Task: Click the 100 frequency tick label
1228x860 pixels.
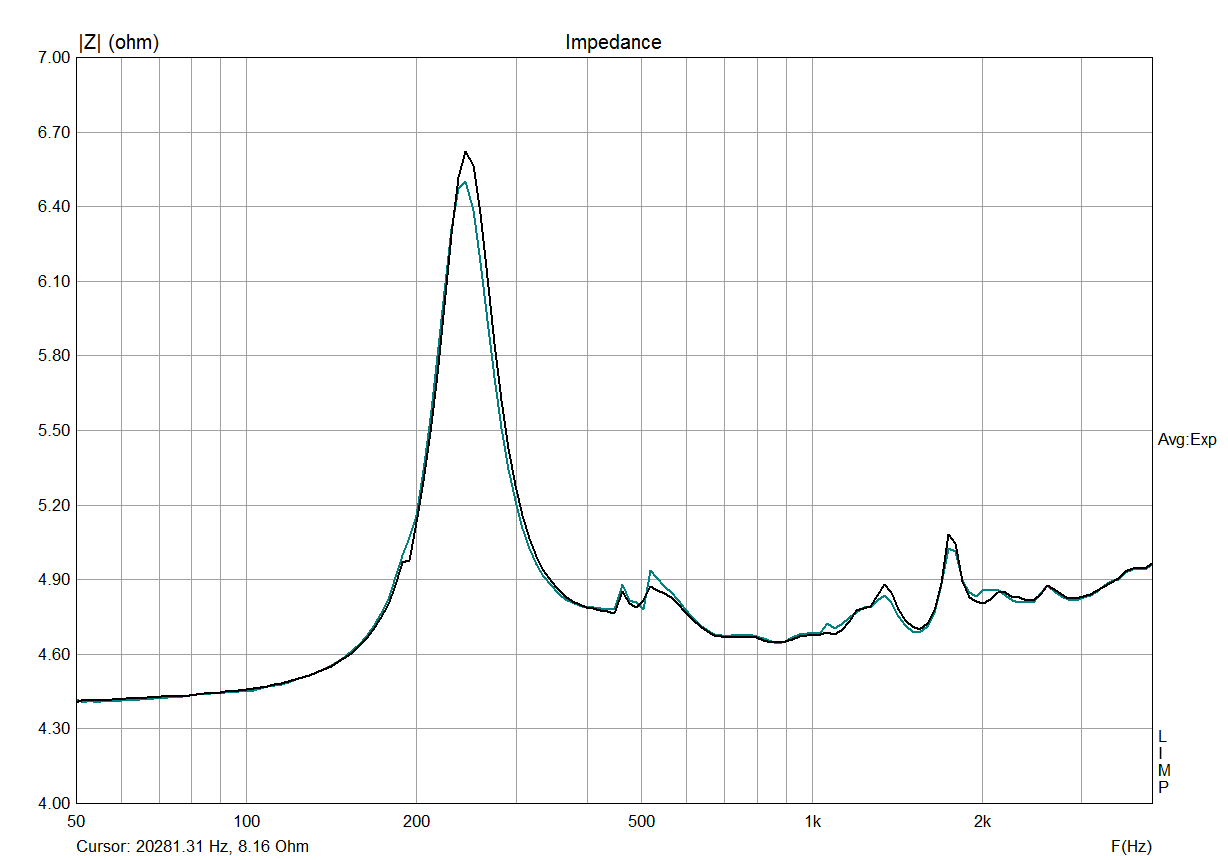Action: (246, 822)
